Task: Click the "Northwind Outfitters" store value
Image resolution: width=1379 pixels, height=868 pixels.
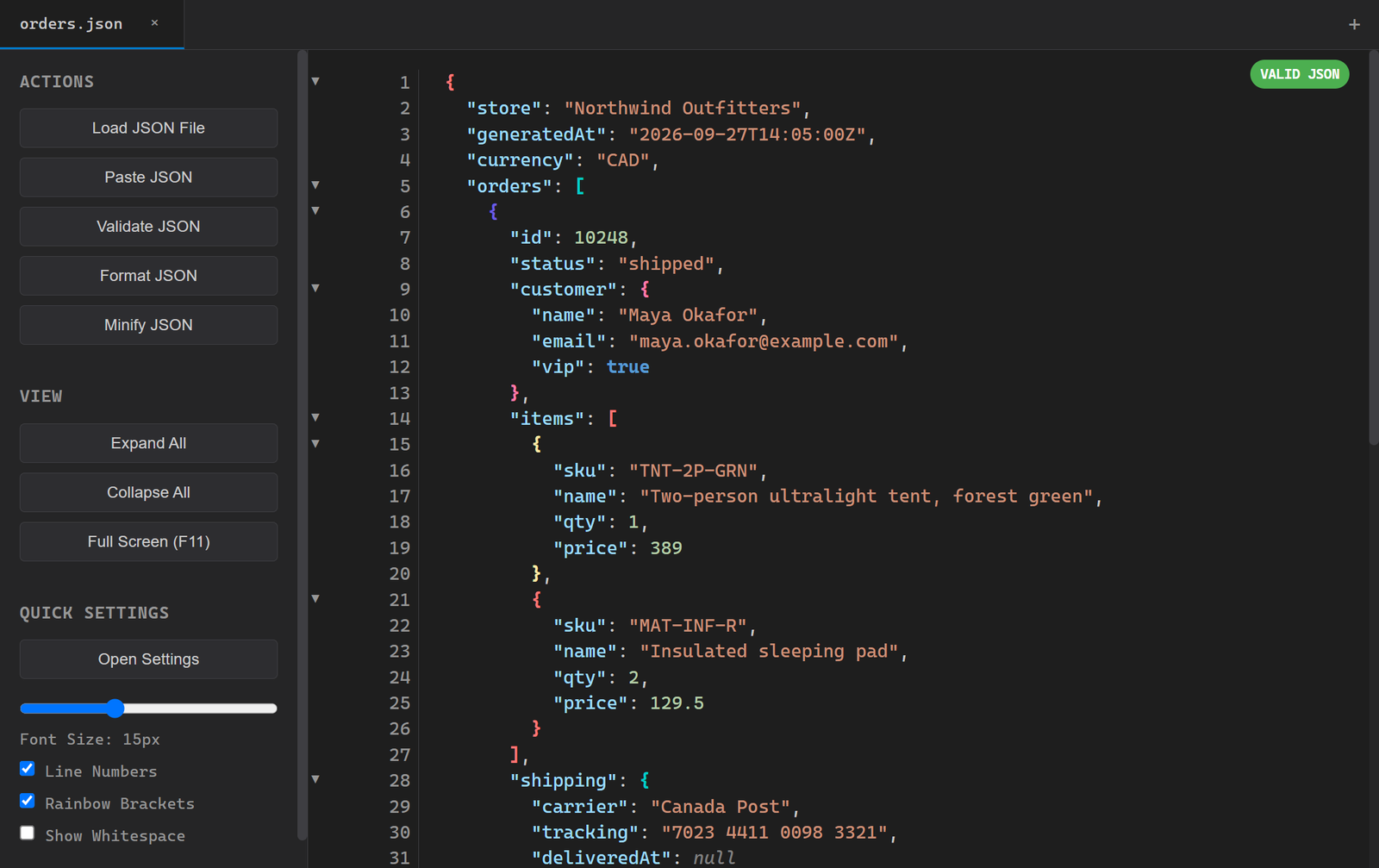Action: click(683, 108)
